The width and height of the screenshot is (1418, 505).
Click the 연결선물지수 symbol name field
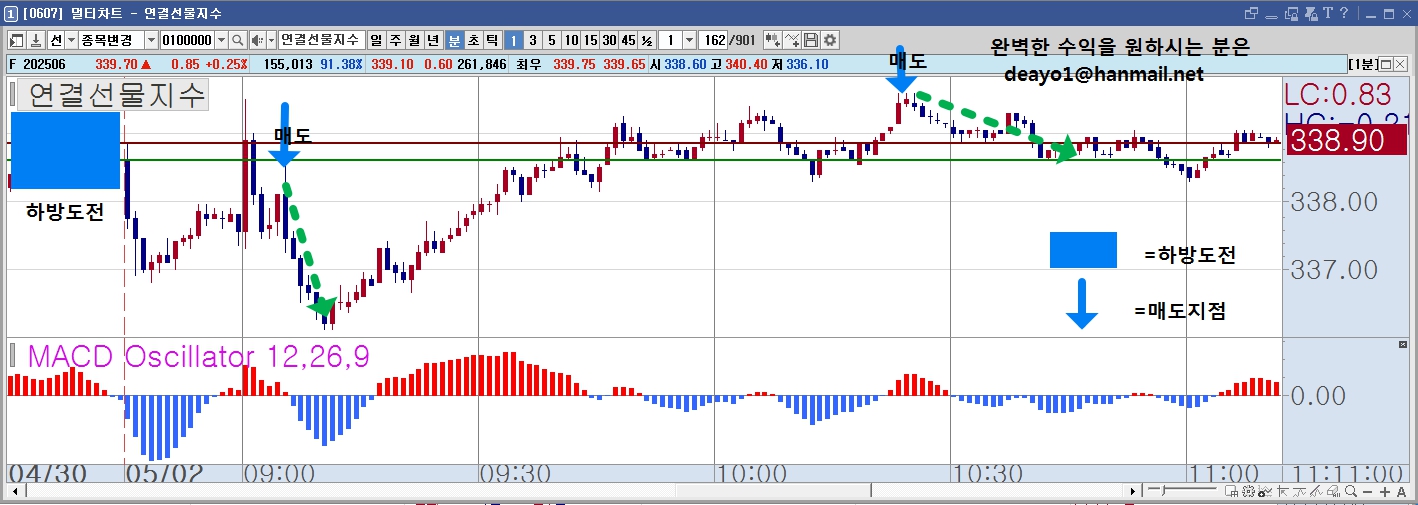tap(322, 40)
